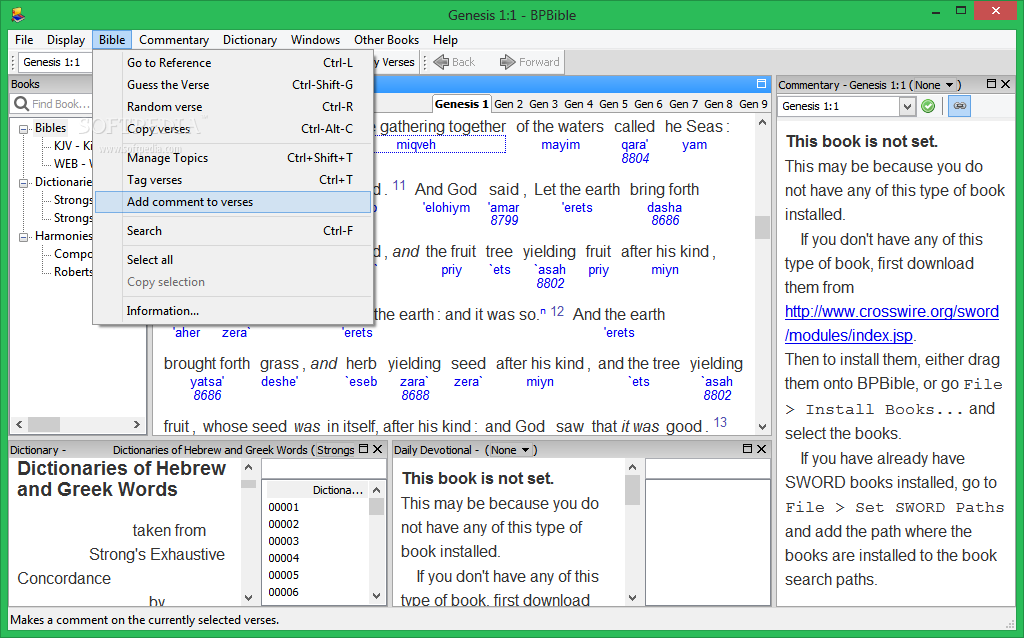The width and height of the screenshot is (1024, 638).
Task: Click Add comment to verses entry
Action: (233, 202)
